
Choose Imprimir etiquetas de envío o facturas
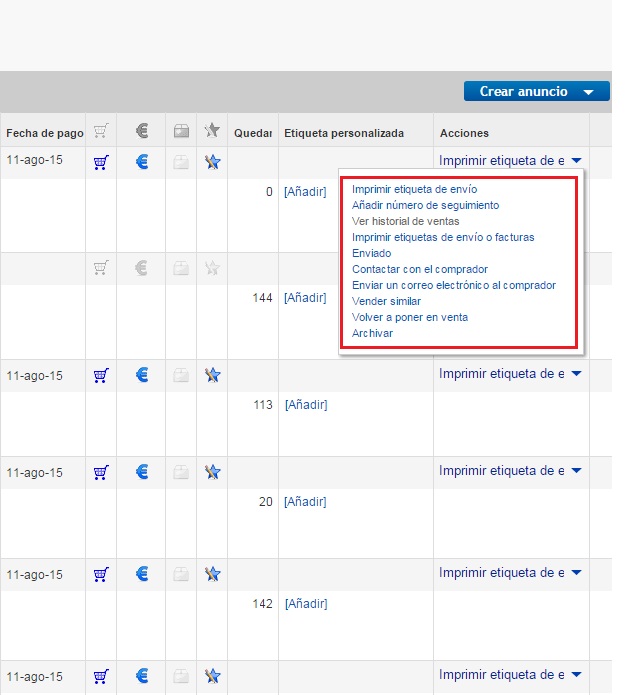[x=443, y=237]
